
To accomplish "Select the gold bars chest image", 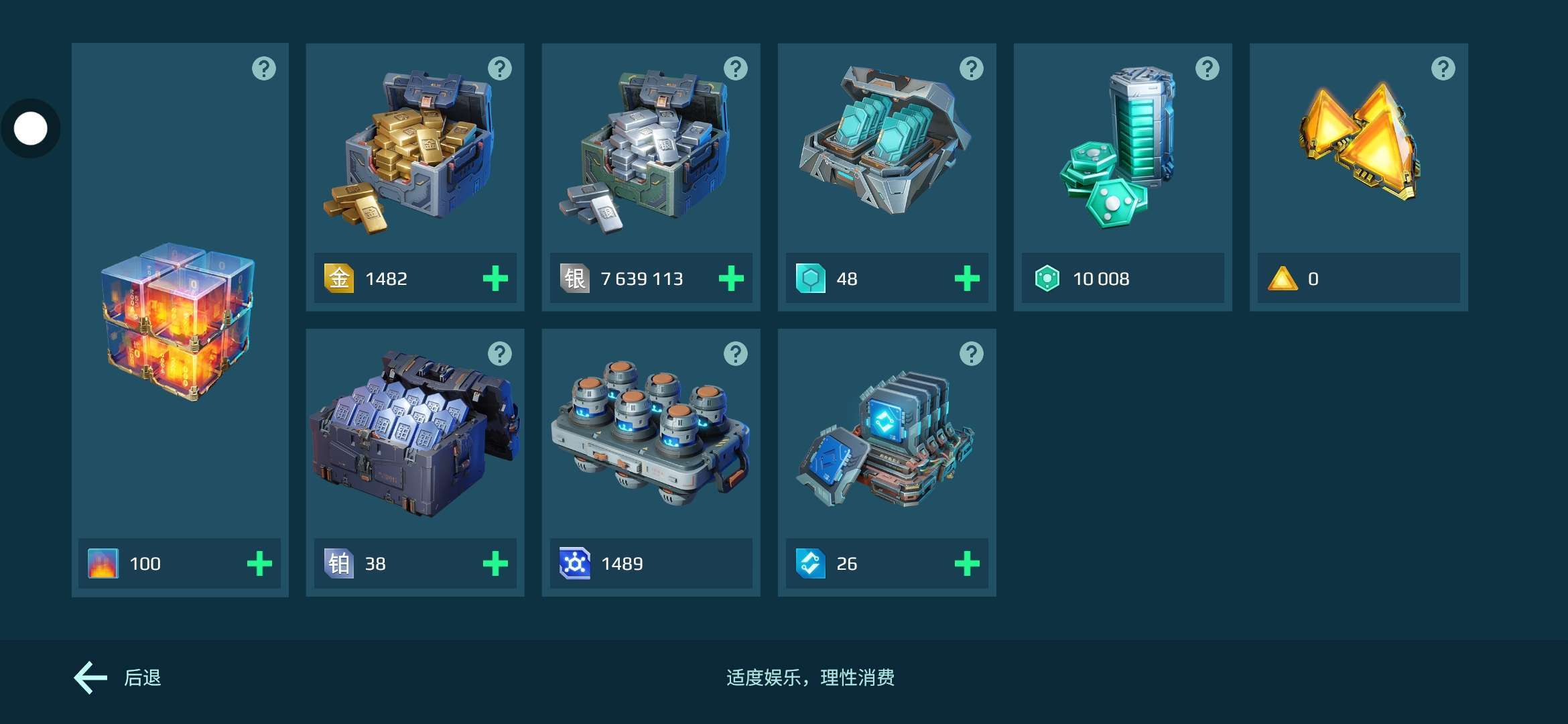I will pos(410,152).
